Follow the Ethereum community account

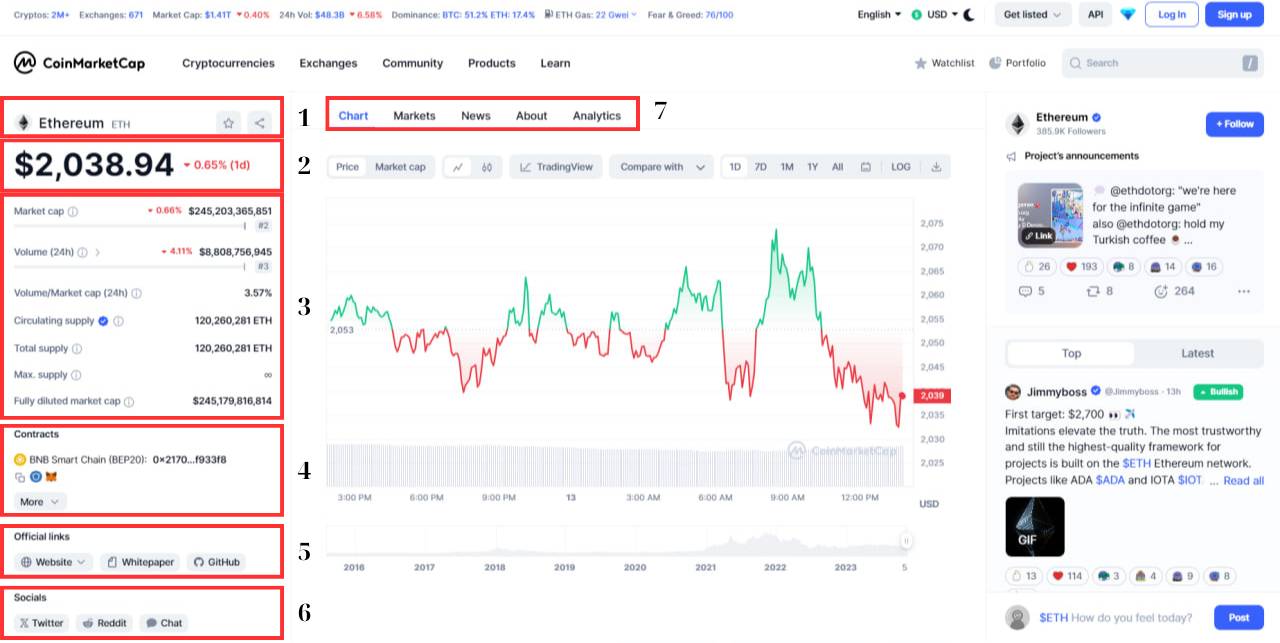(x=1236, y=124)
